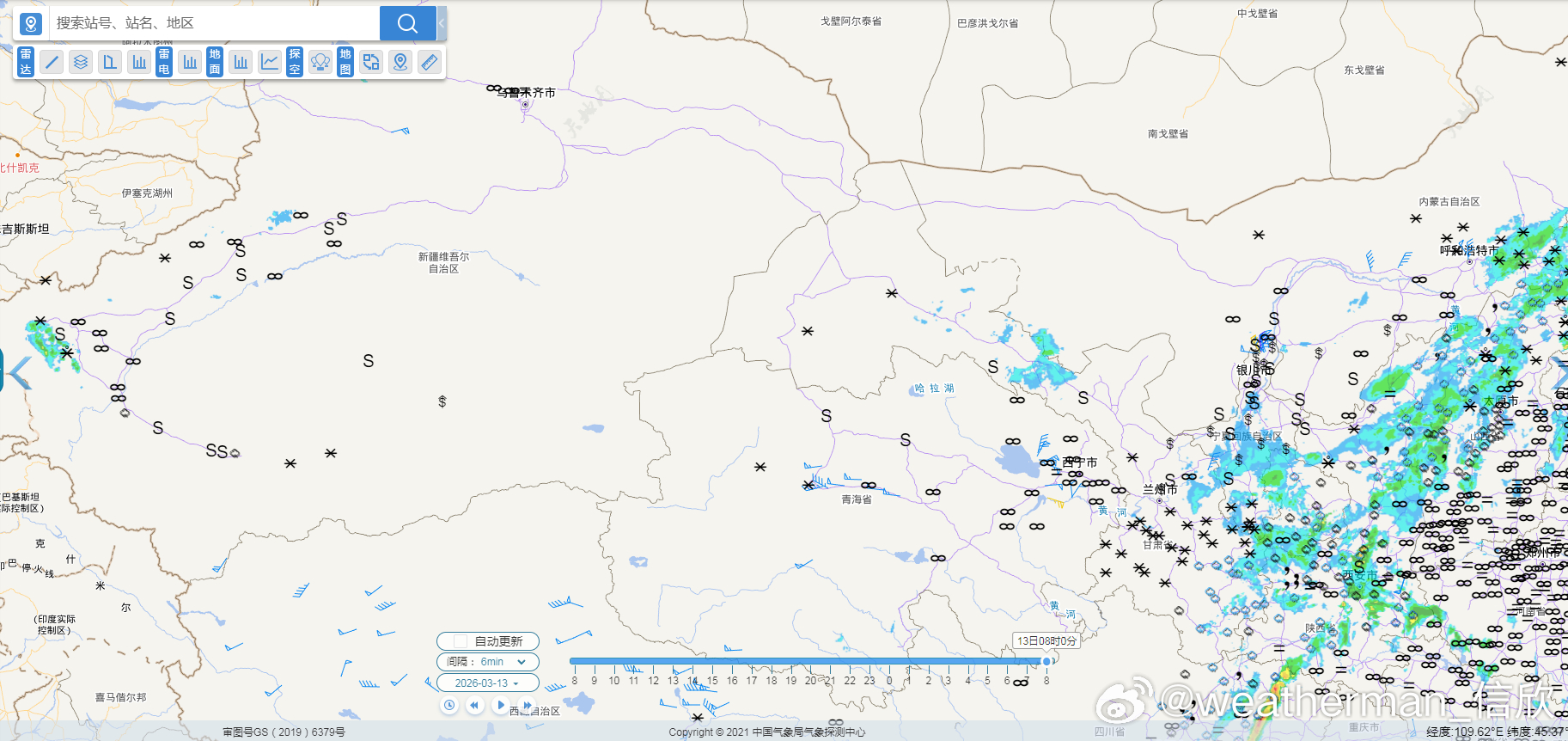Click the longitude latitude readout

(1496, 732)
